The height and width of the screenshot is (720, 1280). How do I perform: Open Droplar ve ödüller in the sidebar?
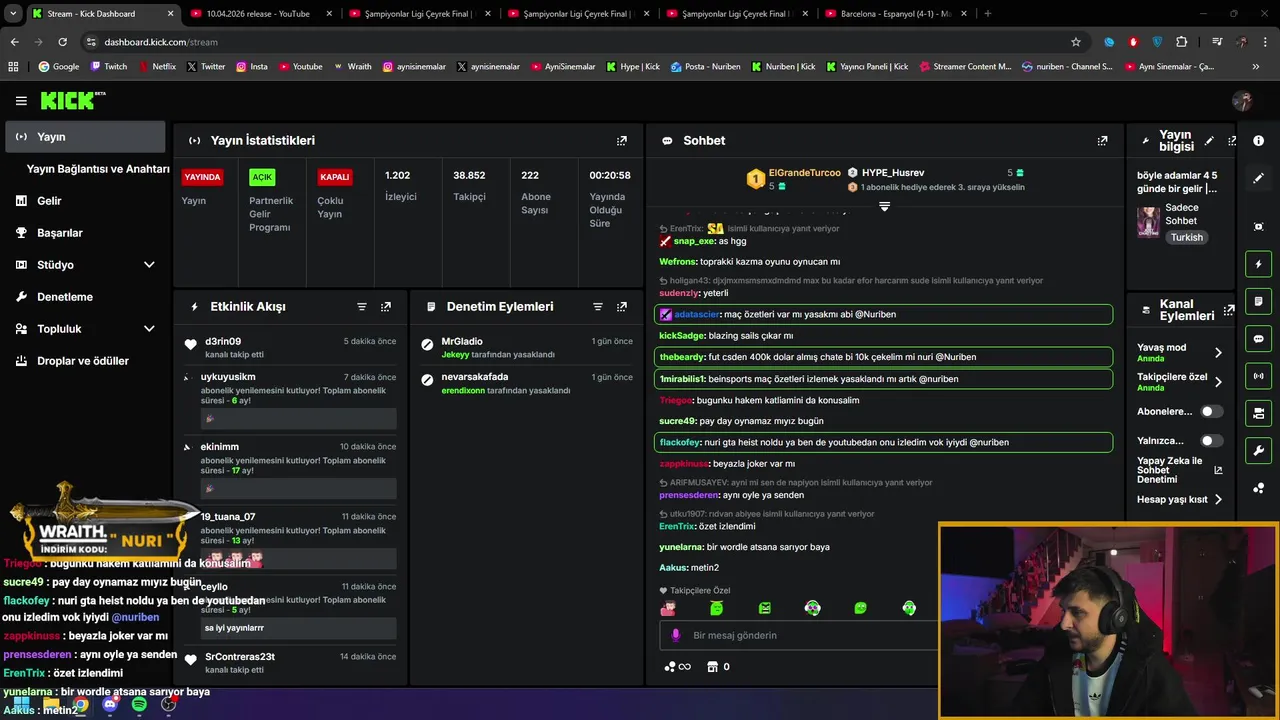[x=83, y=361]
